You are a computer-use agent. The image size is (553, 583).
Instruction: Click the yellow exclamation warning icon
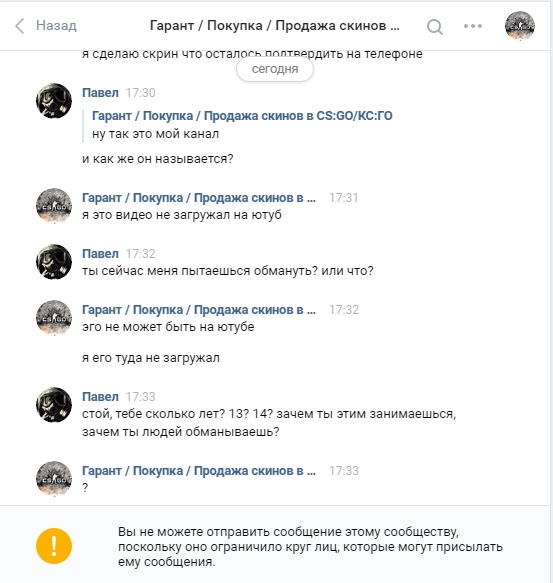click(x=54, y=546)
